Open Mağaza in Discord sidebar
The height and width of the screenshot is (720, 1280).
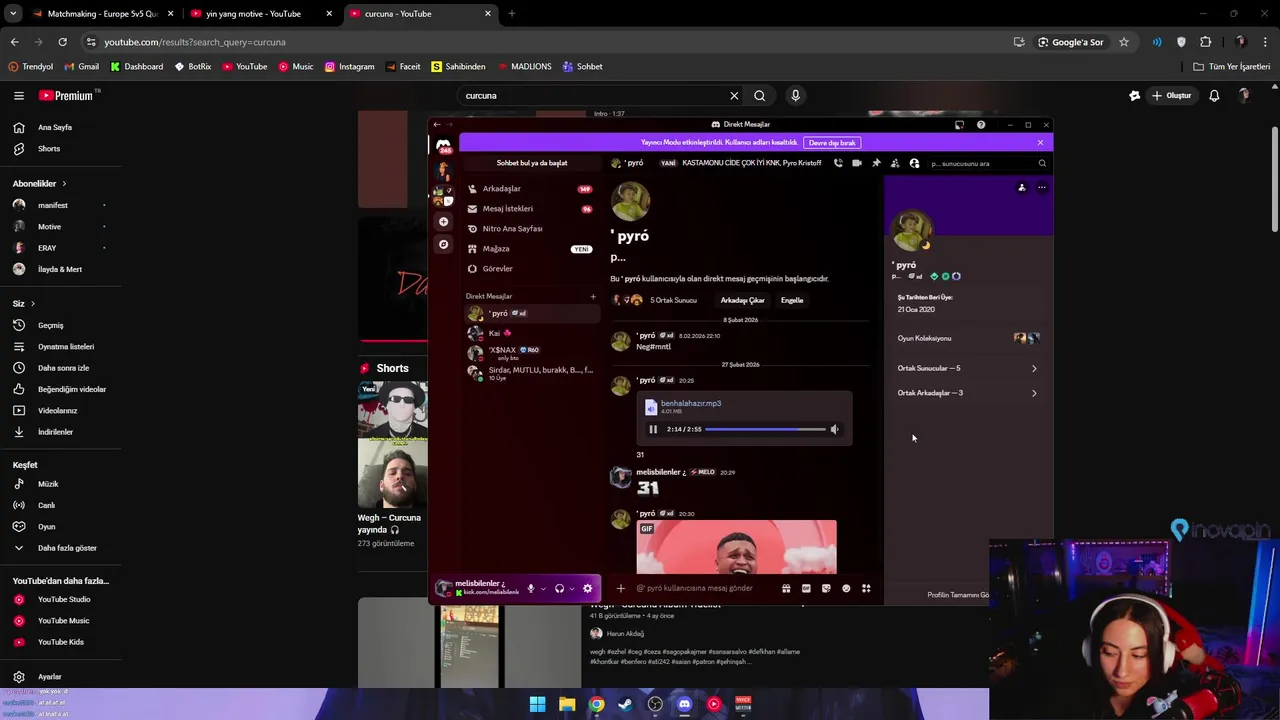click(531, 248)
